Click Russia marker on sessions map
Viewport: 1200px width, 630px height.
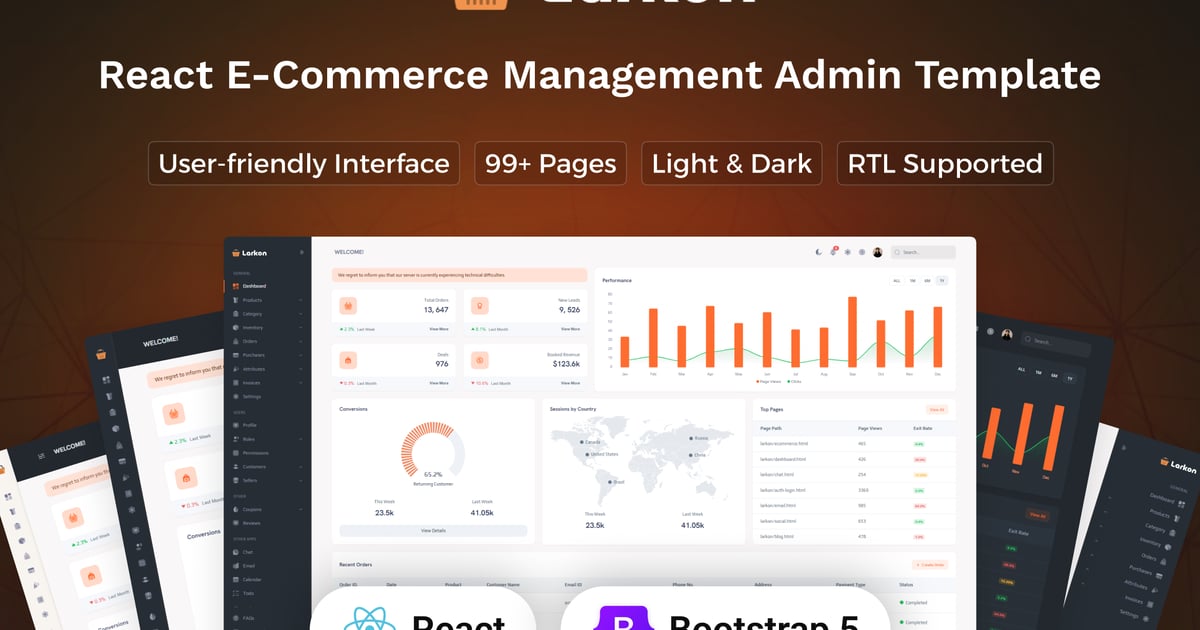(690, 438)
